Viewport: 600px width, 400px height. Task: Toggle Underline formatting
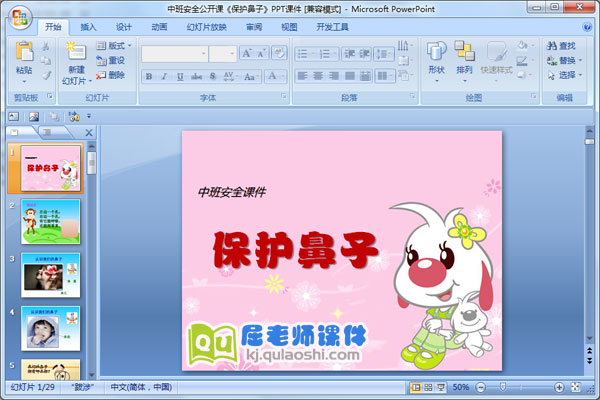click(x=180, y=77)
